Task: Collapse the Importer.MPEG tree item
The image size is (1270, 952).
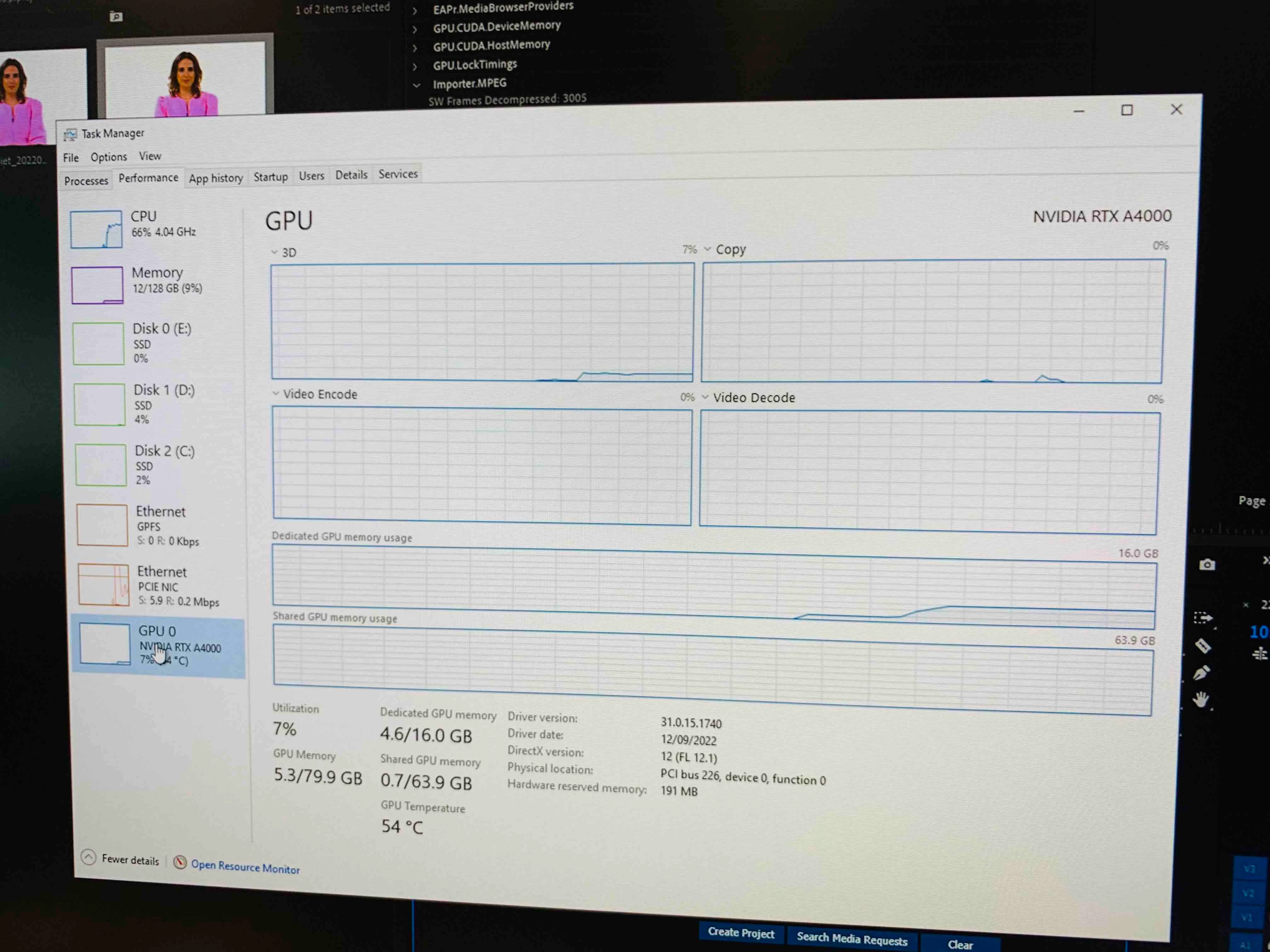Action: [416, 85]
